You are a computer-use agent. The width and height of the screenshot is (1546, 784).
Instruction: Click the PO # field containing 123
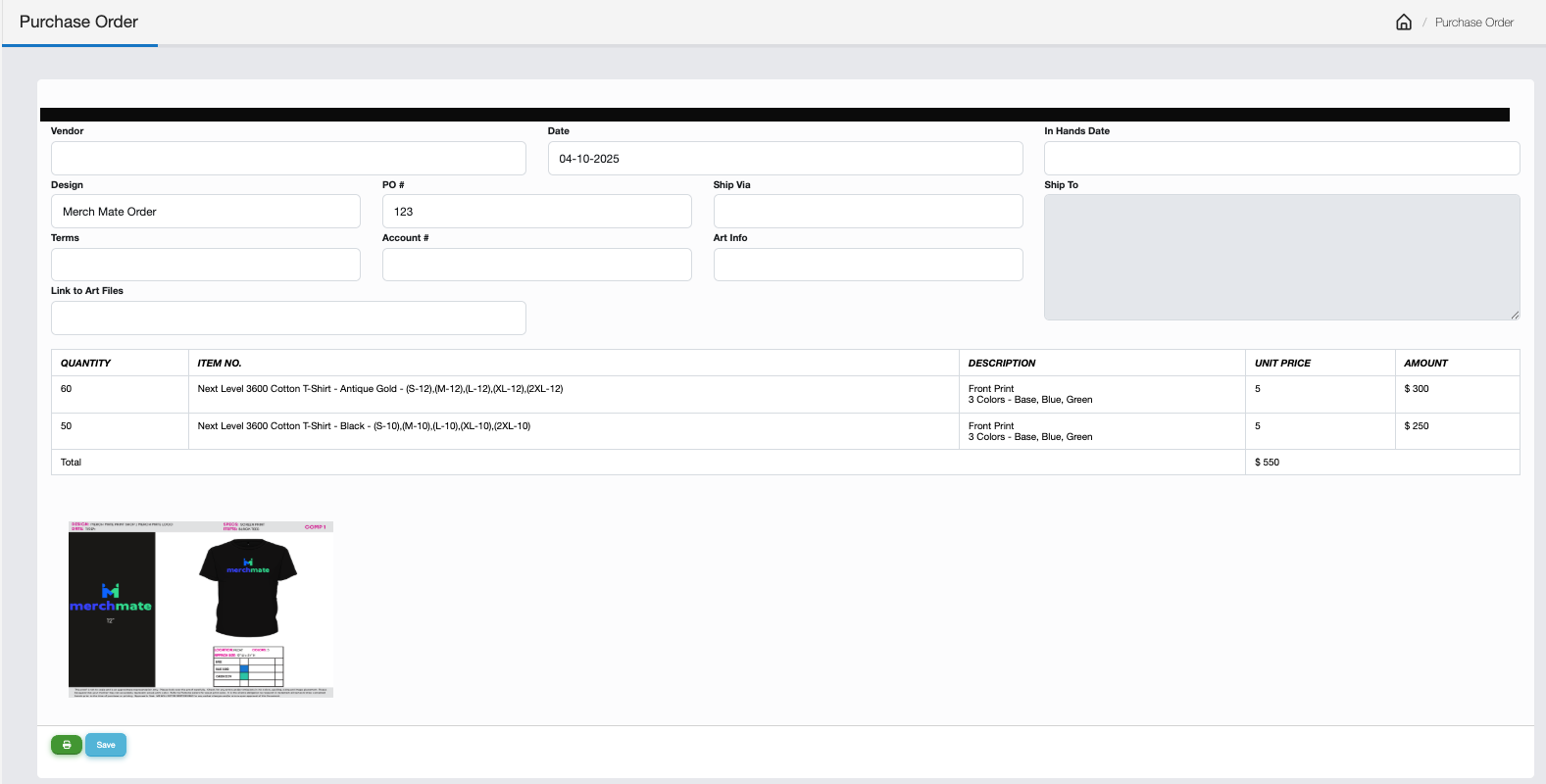[536, 212]
